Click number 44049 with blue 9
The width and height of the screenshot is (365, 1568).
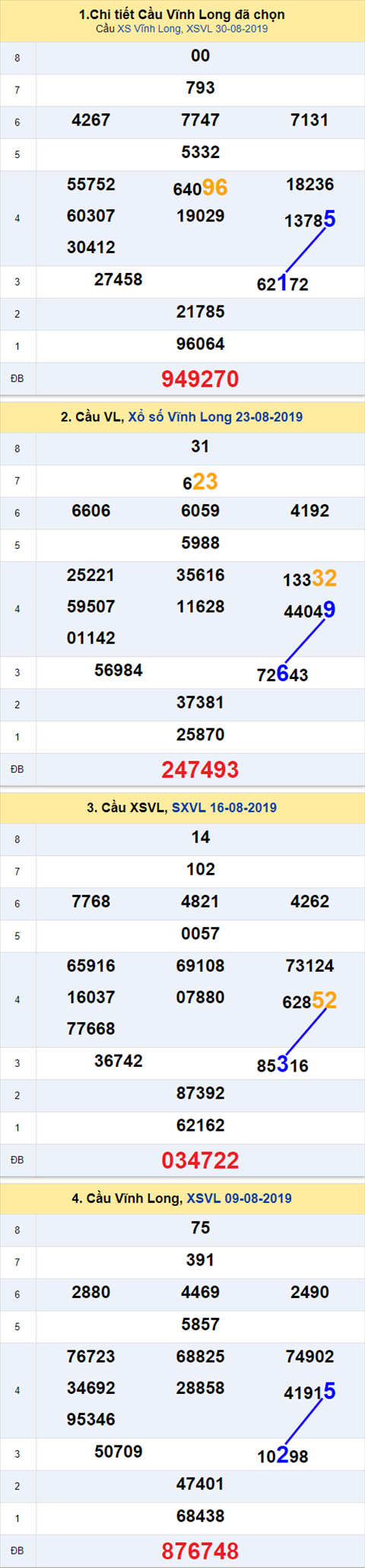310,610
